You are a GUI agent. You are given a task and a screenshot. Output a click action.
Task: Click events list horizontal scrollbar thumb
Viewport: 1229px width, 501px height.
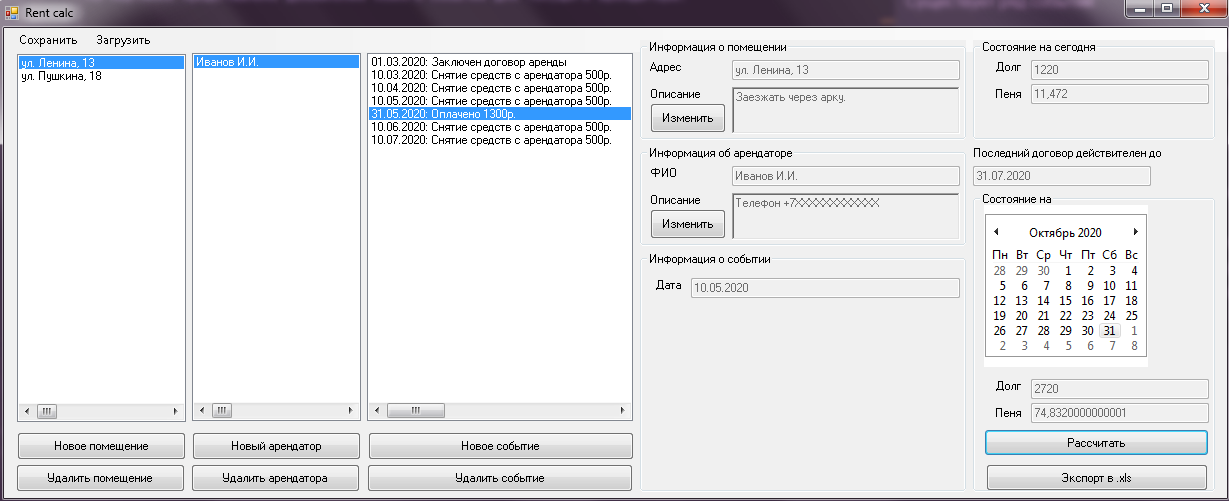(x=416, y=411)
